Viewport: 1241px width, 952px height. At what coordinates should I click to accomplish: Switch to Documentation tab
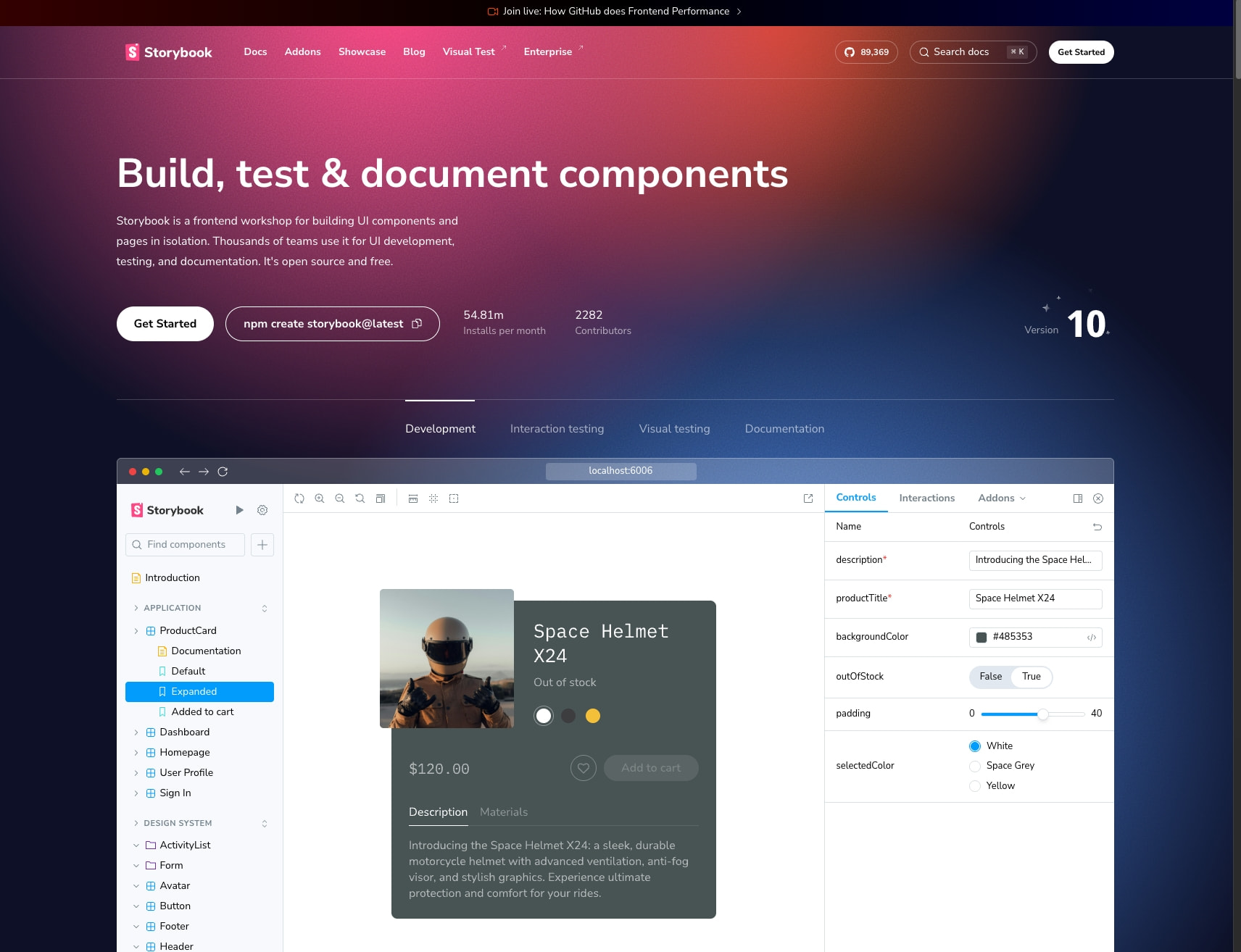click(x=784, y=429)
